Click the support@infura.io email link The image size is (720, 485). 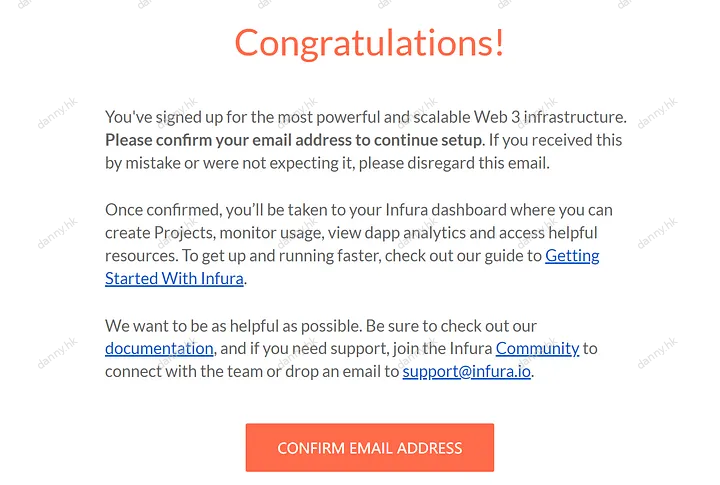tap(467, 372)
